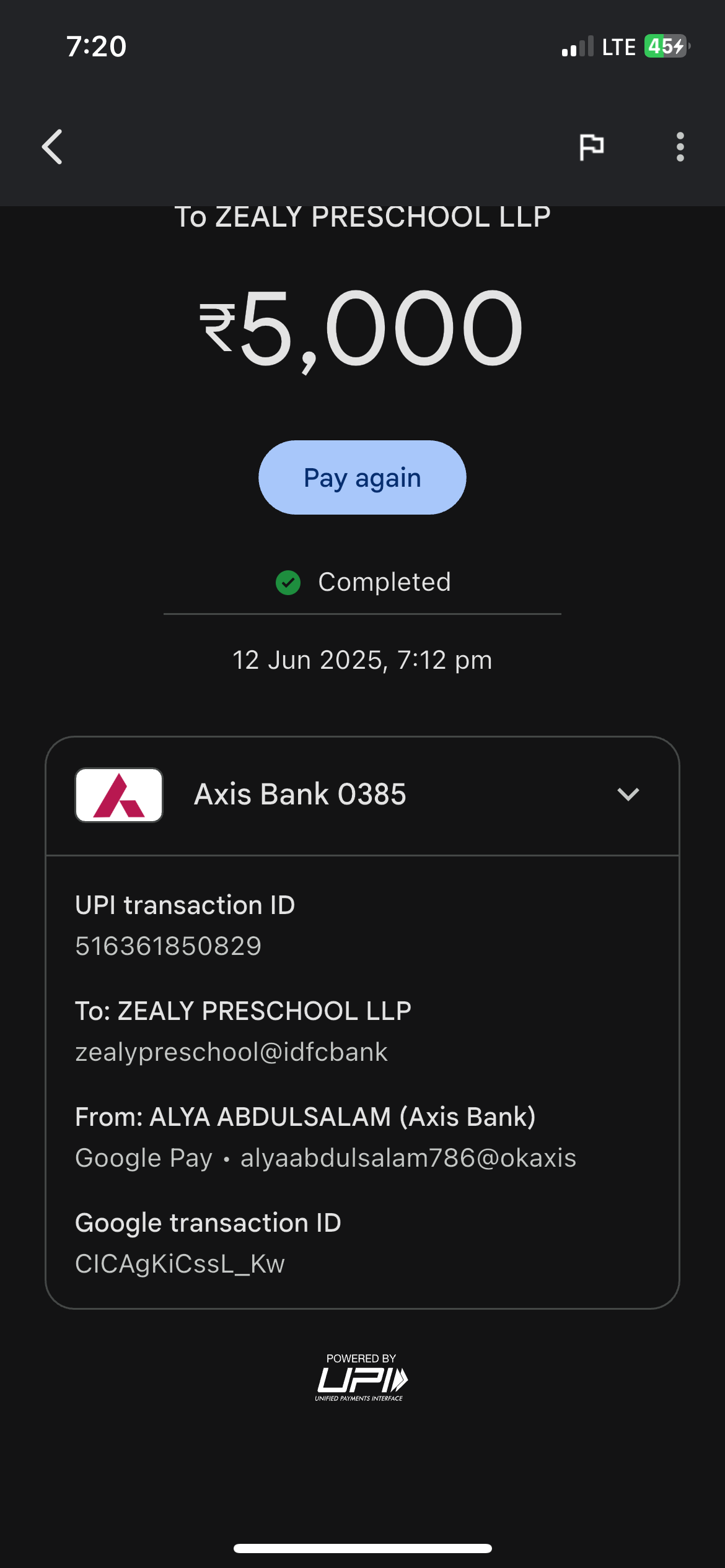Select the UPI transaction ID number

pos(169,946)
